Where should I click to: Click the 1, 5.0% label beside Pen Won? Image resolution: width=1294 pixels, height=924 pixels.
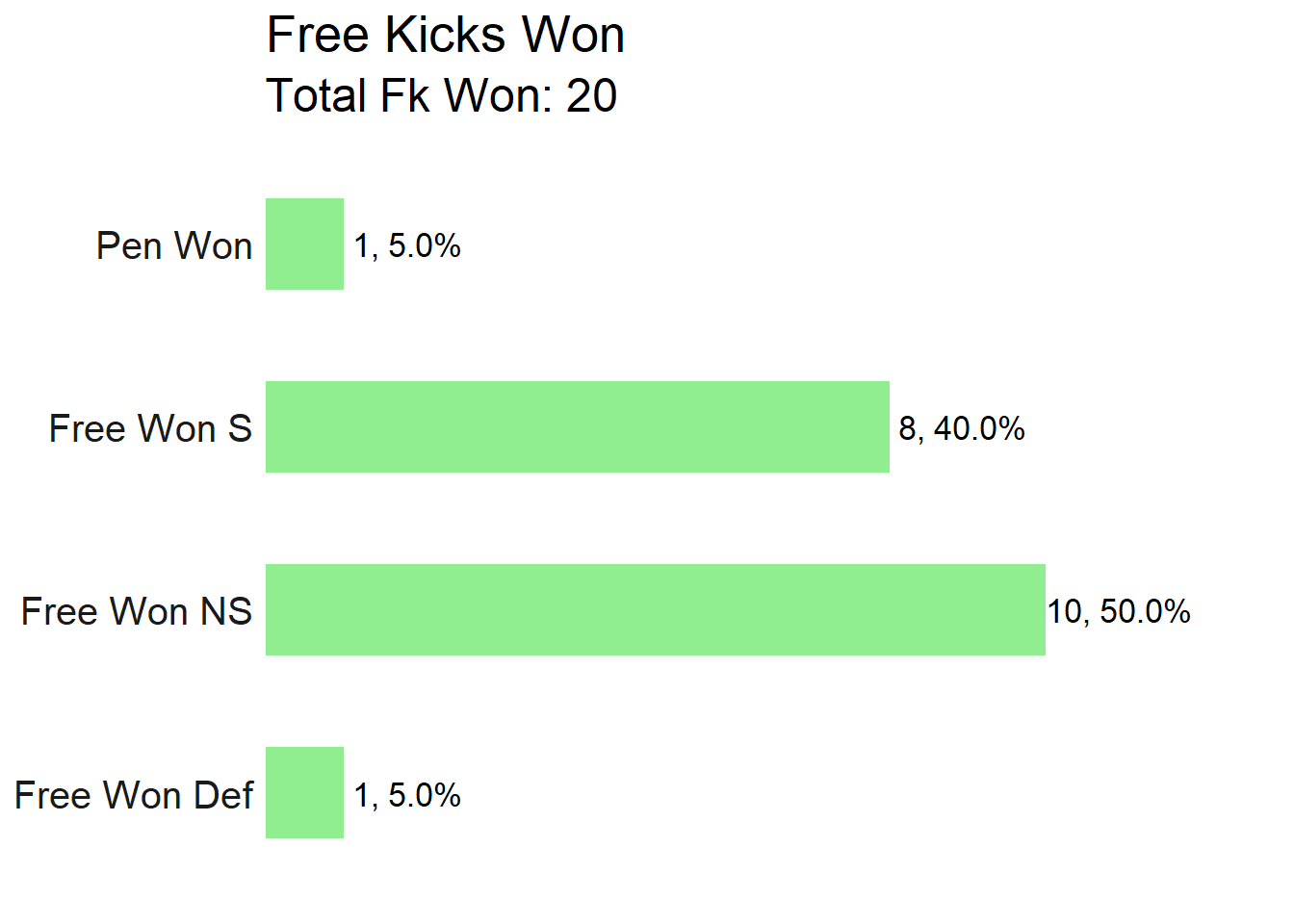click(x=407, y=246)
